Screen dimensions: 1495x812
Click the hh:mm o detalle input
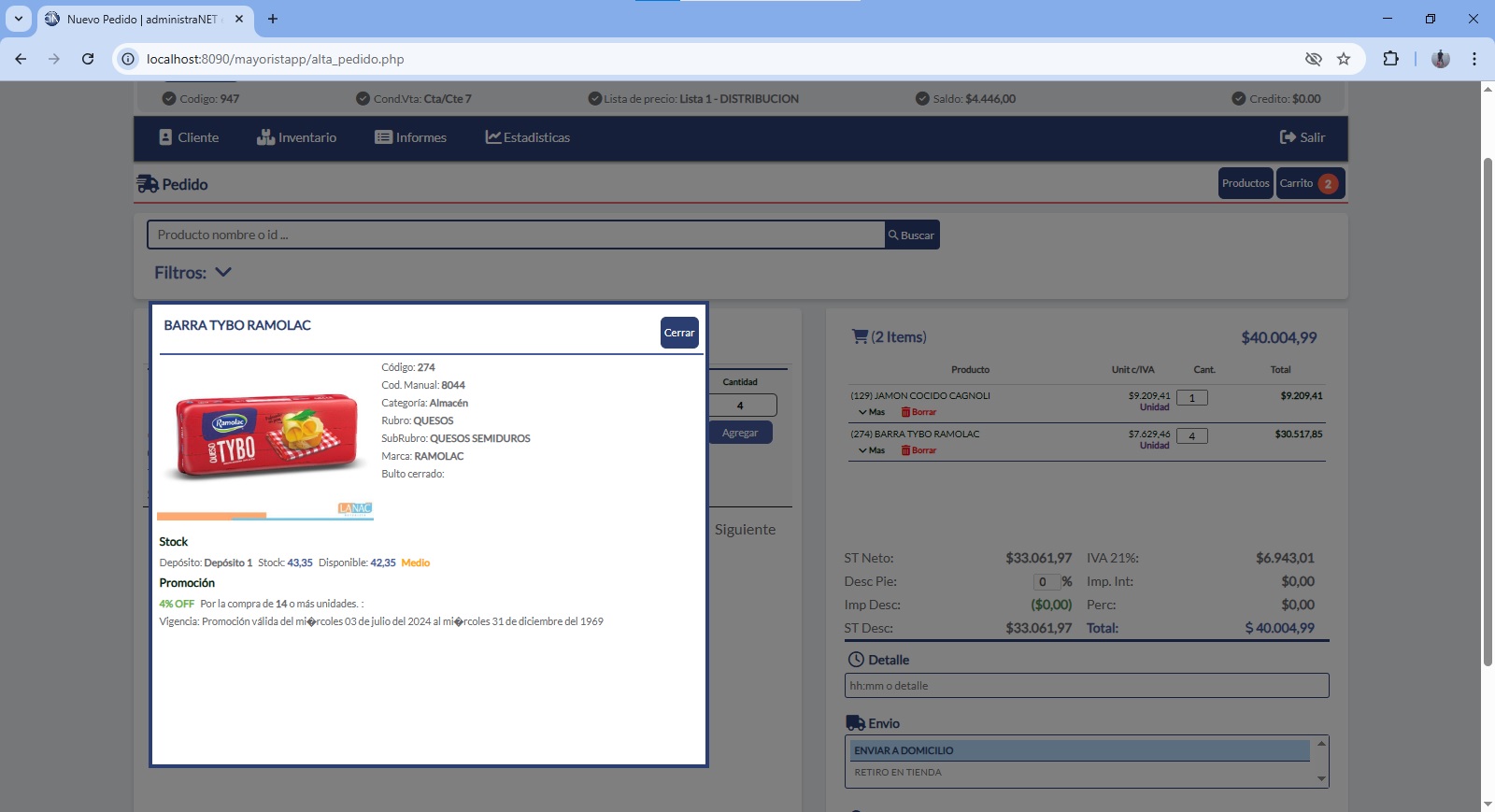coord(1087,686)
